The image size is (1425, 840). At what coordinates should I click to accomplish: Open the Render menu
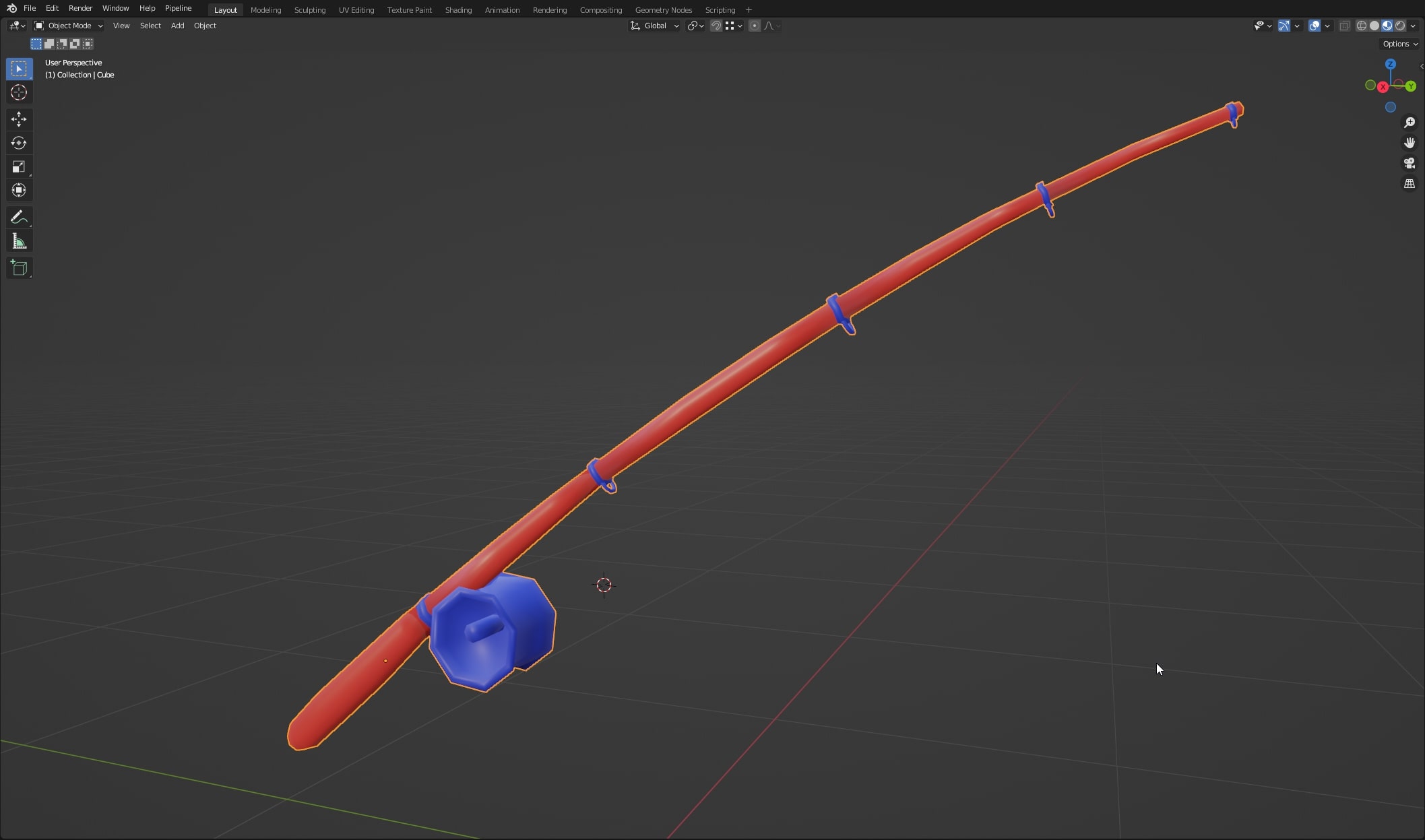(80, 8)
